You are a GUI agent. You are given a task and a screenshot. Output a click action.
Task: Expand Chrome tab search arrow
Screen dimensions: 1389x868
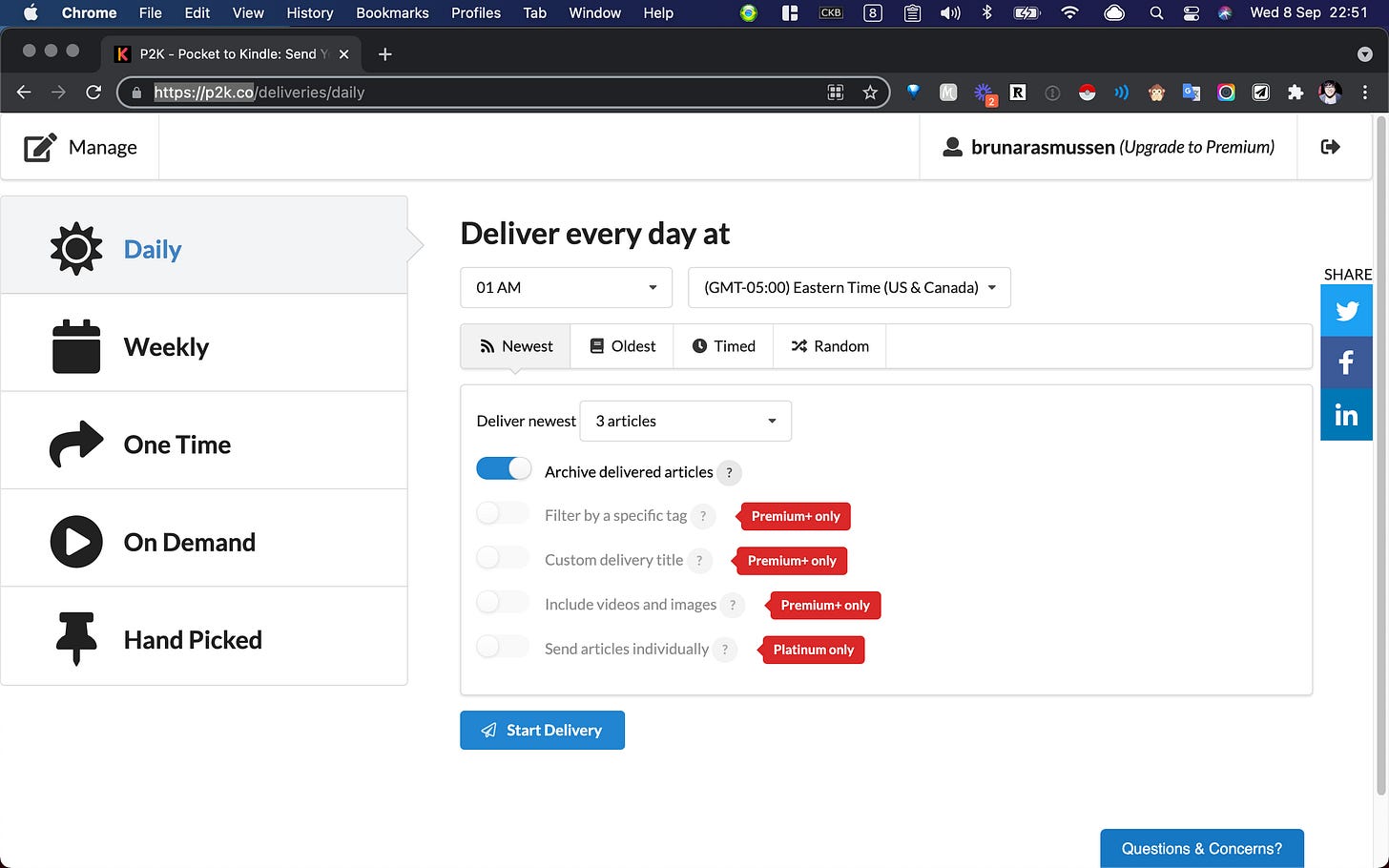1364,54
